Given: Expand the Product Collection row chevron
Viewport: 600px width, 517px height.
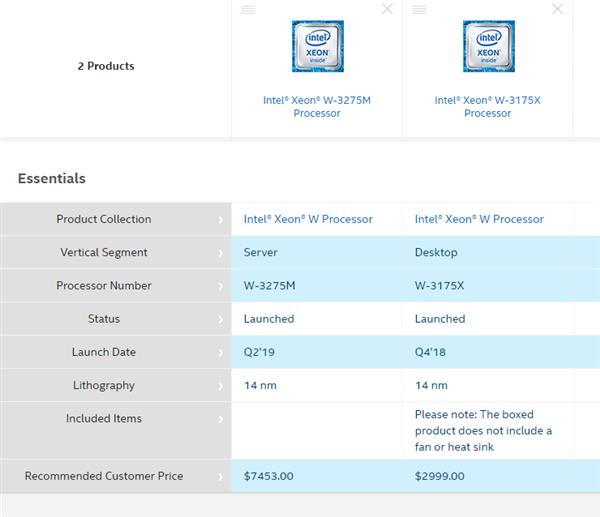Looking at the screenshot, I should [221, 220].
